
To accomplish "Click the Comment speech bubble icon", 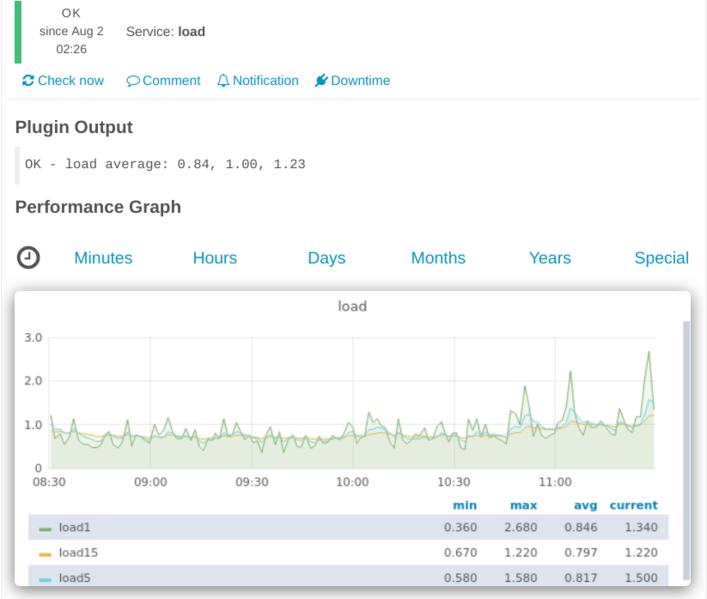I will point(133,81).
